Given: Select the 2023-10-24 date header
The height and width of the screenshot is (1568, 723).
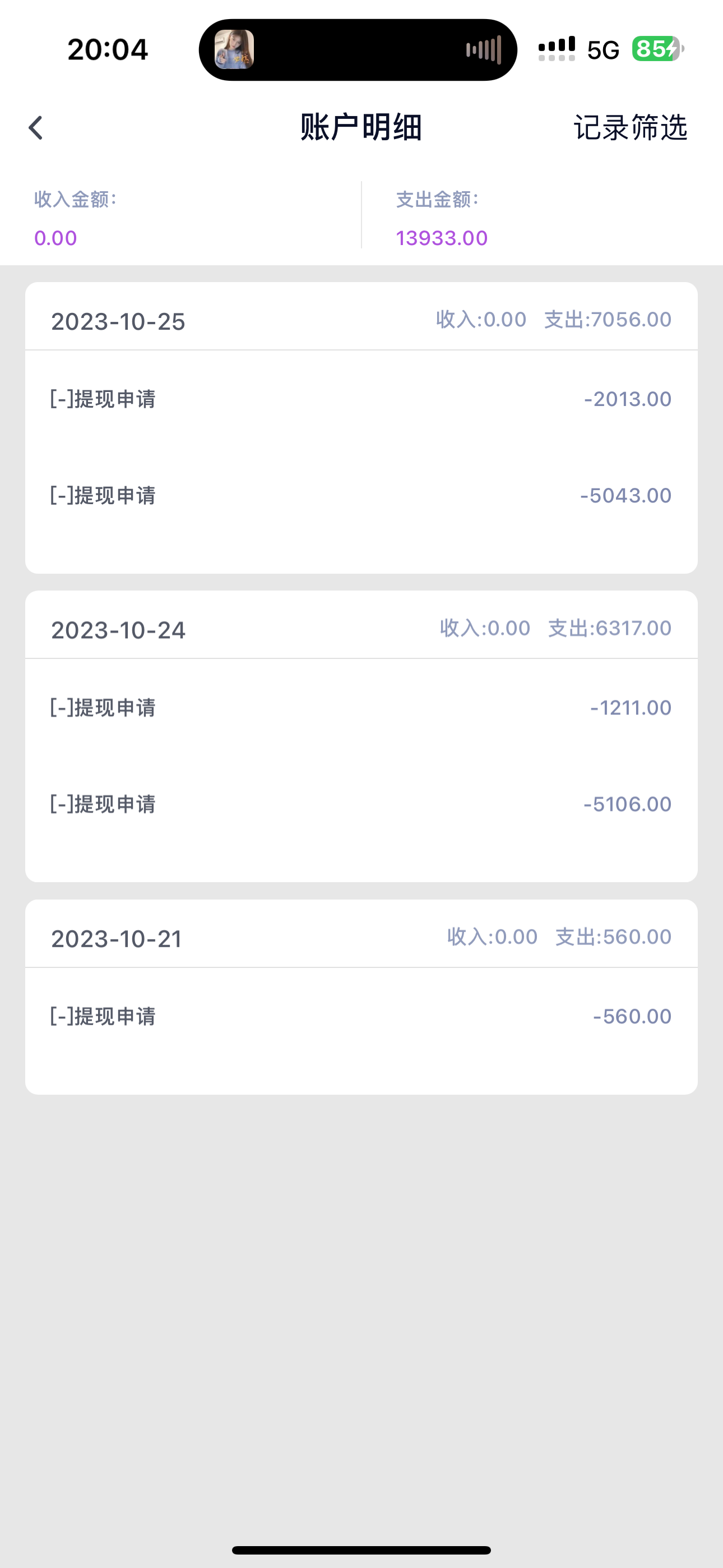Looking at the screenshot, I should point(118,630).
